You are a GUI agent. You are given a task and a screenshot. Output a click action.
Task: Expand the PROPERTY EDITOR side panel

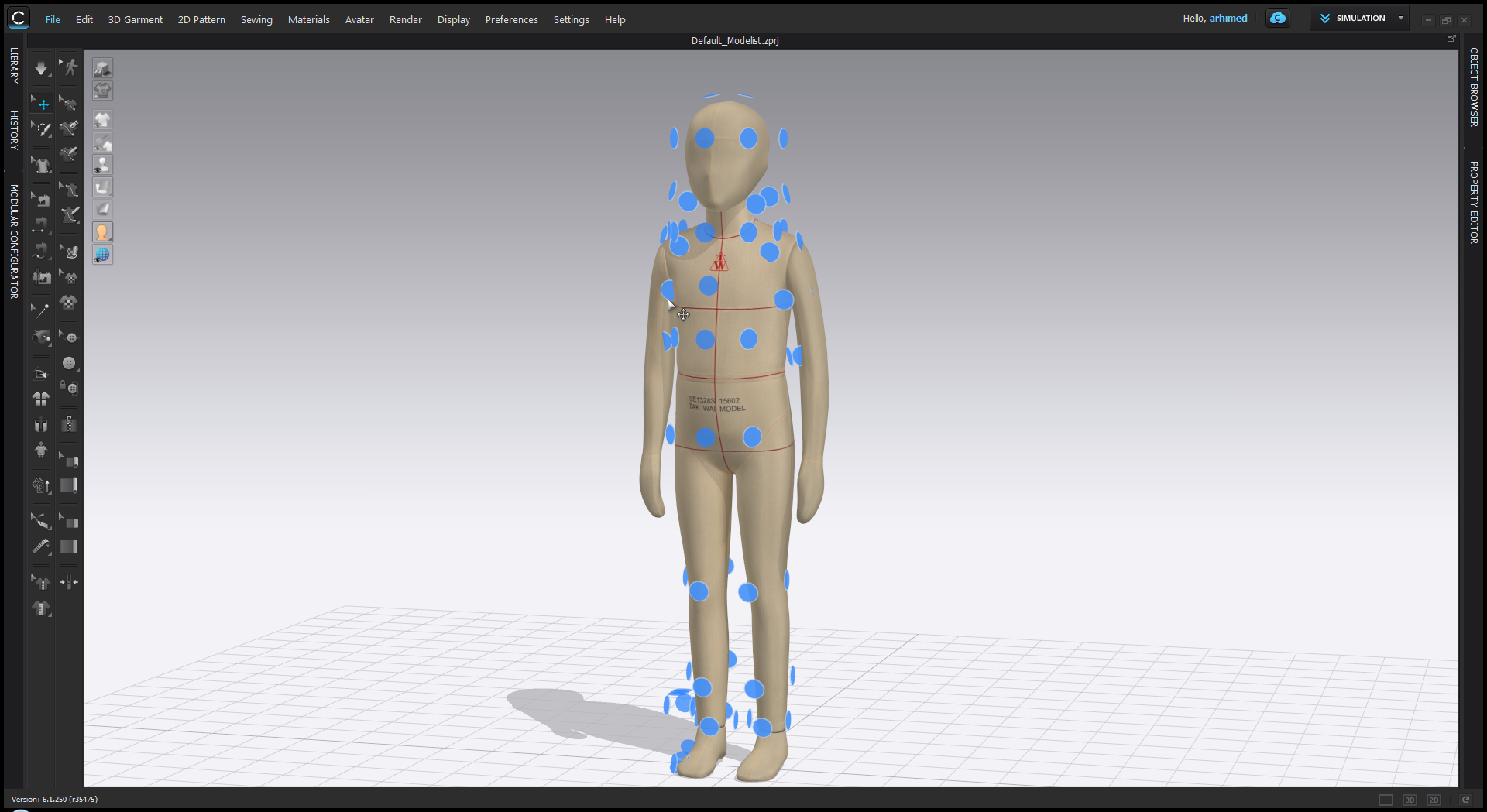tap(1474, 203)
